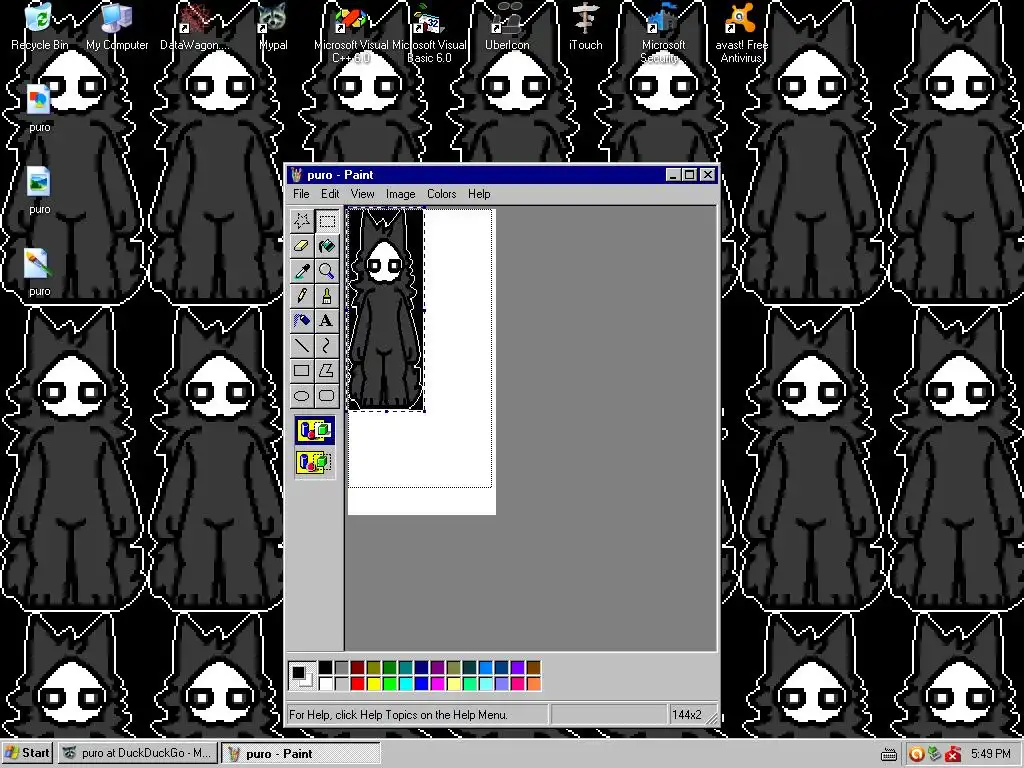1024x768 pixels.
Task: Select the avast! Free Antivirus shortcut
Action: click(741, 34)
